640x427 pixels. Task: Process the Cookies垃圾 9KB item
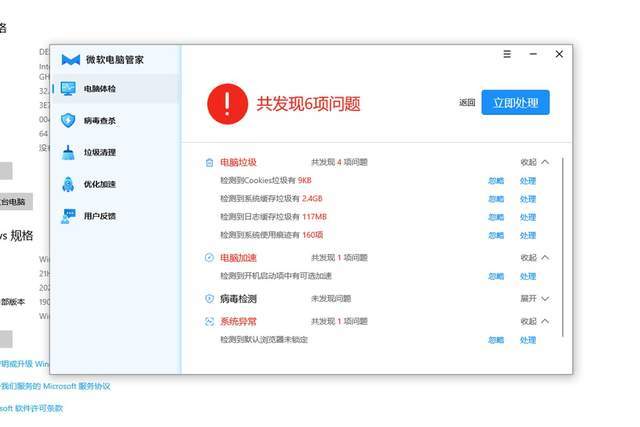point(528,181)
